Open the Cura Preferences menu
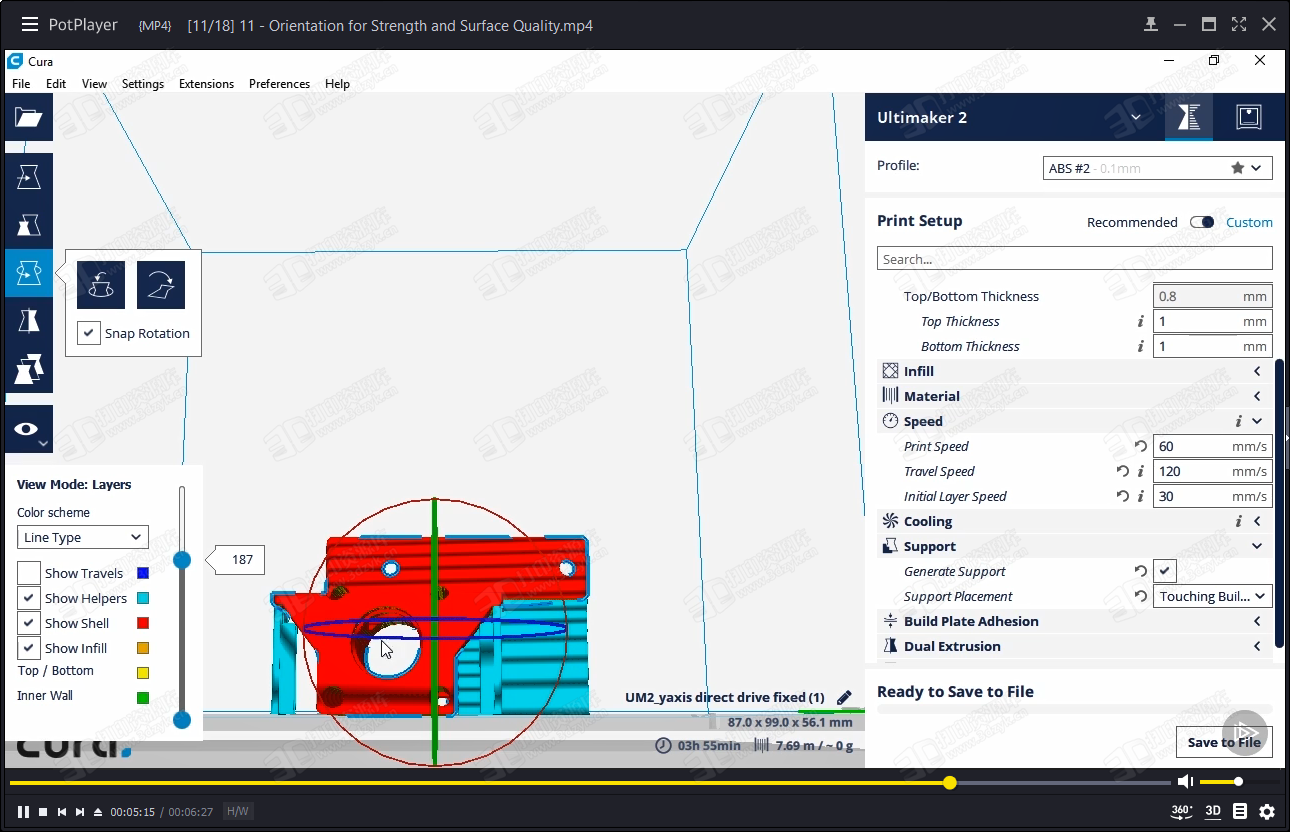Screen dimensions: 1290x832 pos(279,84)
